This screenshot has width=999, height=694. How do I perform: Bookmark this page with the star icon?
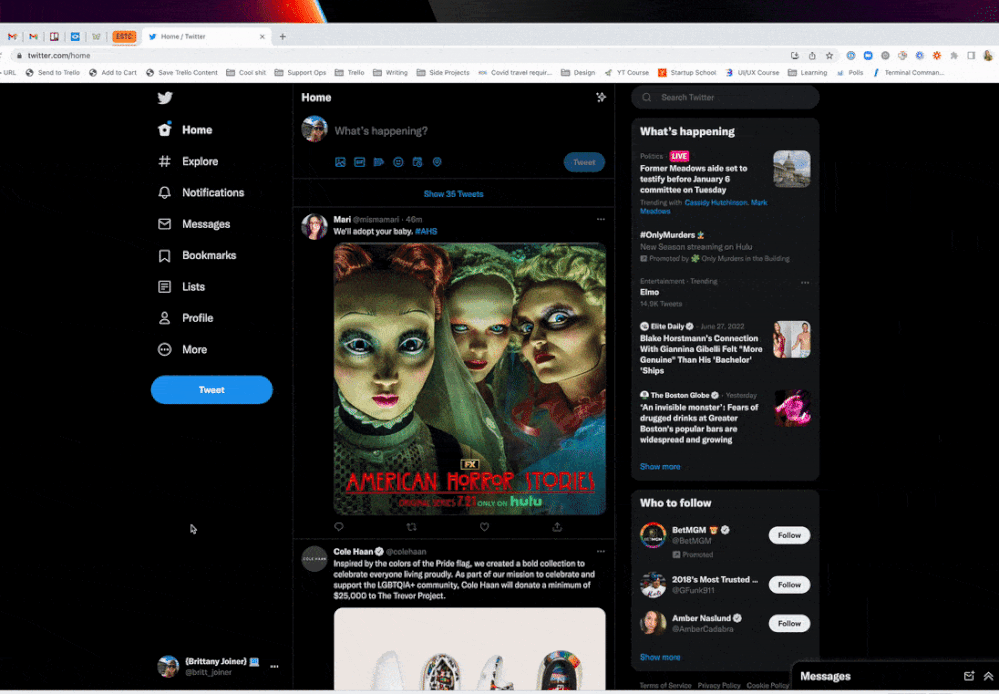pyautogui.click(x=829, y=55)
